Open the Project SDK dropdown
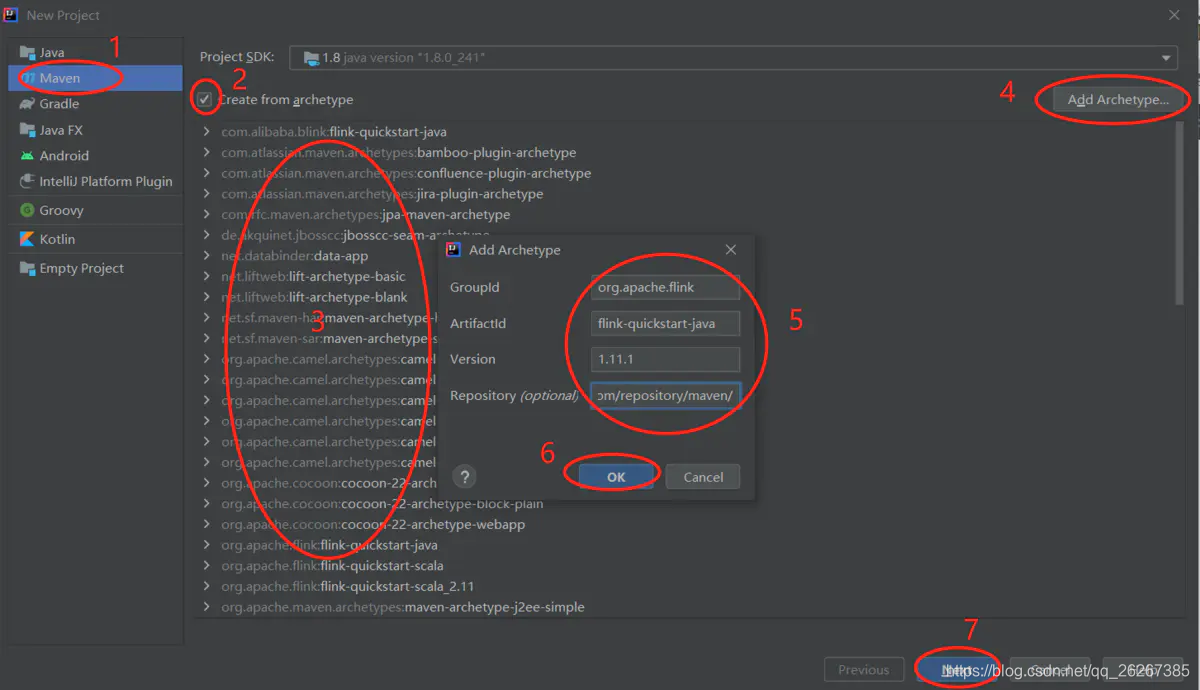The width and height of the screenshot is (1200, 690). [734, 58]
